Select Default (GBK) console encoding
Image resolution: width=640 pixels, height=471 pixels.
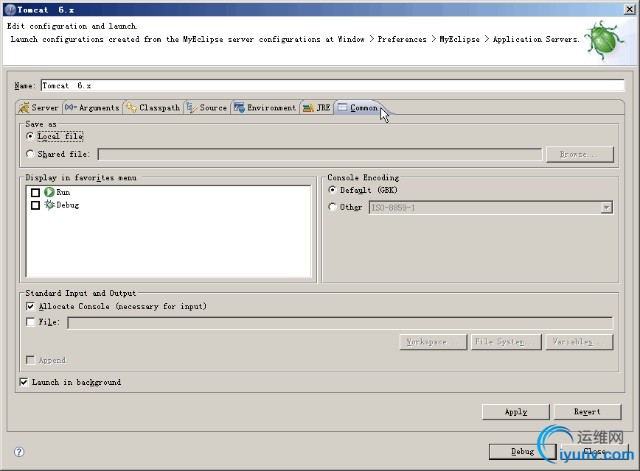[332, 190]
